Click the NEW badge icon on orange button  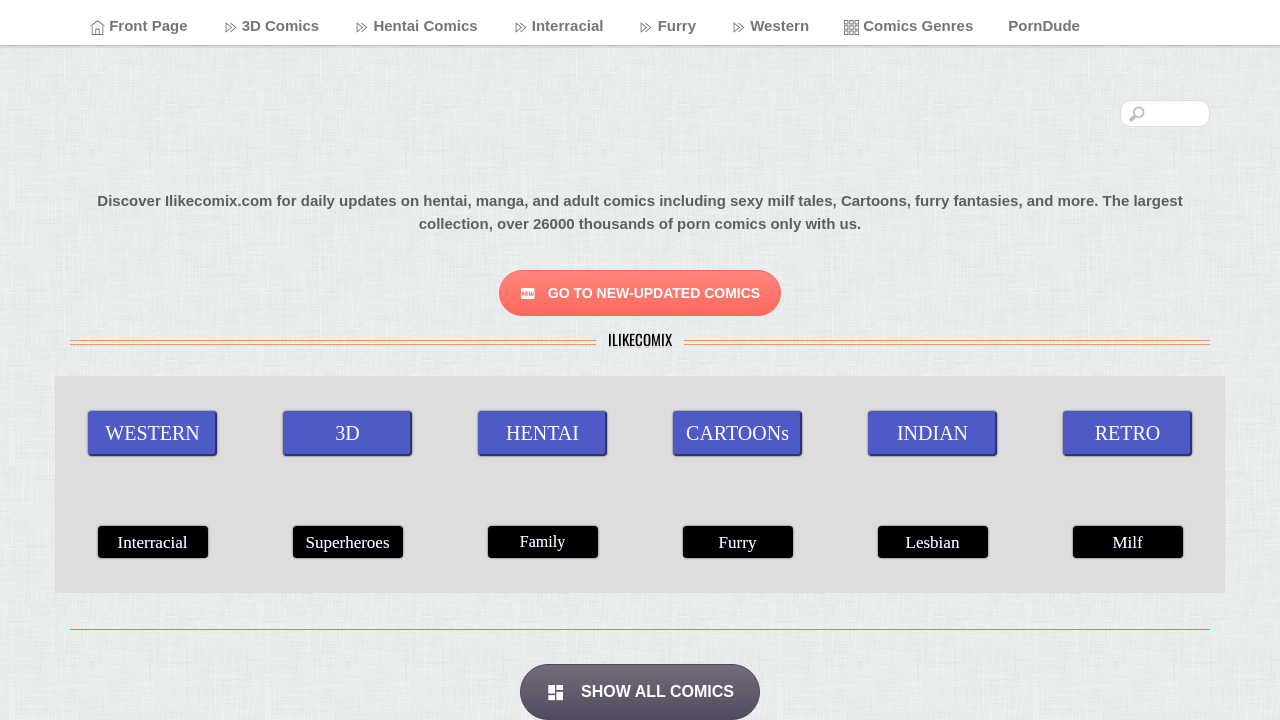pos(528,293)
